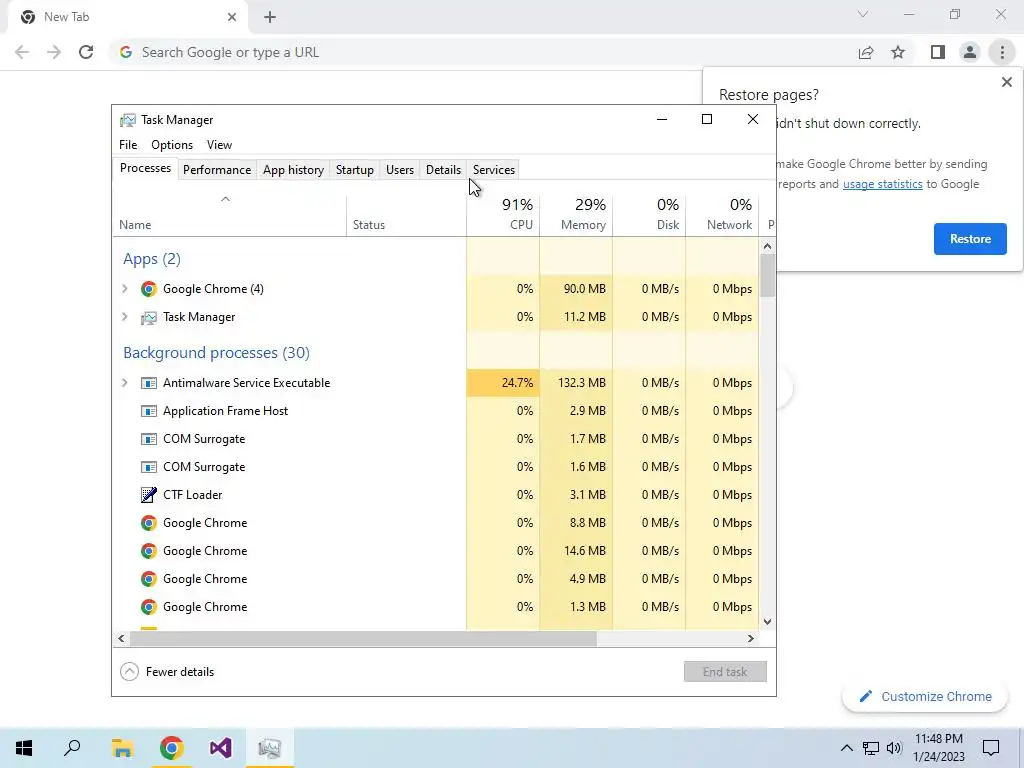The height and width of the screenshot is (768, 1024).
Task: Bookmark this tab with the star icon
Action: [898, 52]
